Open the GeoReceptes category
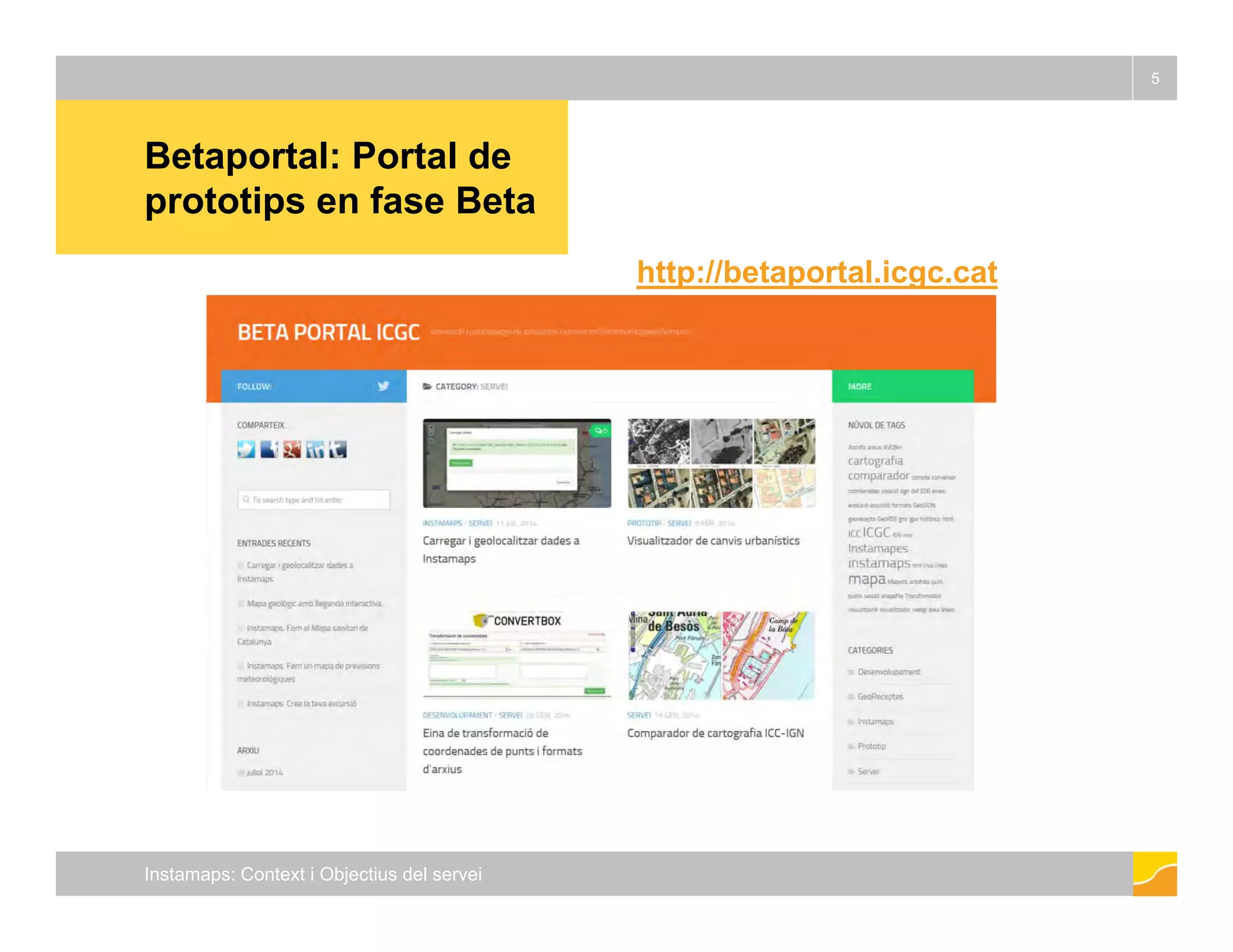 pyautogui.click(x=880, y=696)
